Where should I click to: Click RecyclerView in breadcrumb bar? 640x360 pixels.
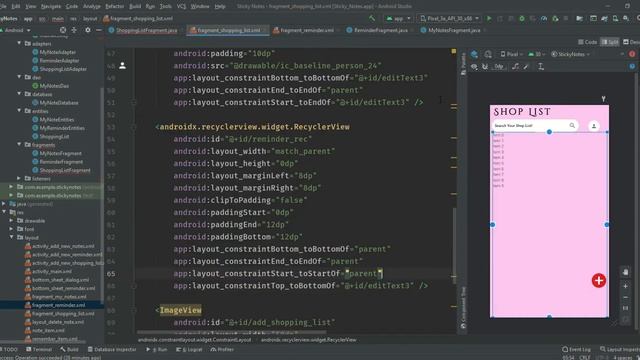click(x=309, y=340)
